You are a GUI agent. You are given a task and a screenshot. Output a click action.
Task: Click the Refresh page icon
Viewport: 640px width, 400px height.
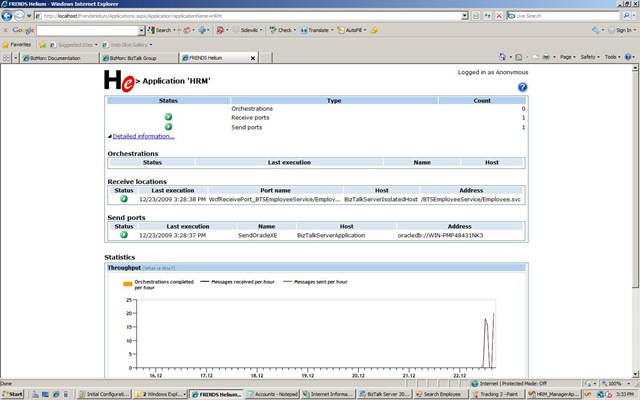coord(487,16)
